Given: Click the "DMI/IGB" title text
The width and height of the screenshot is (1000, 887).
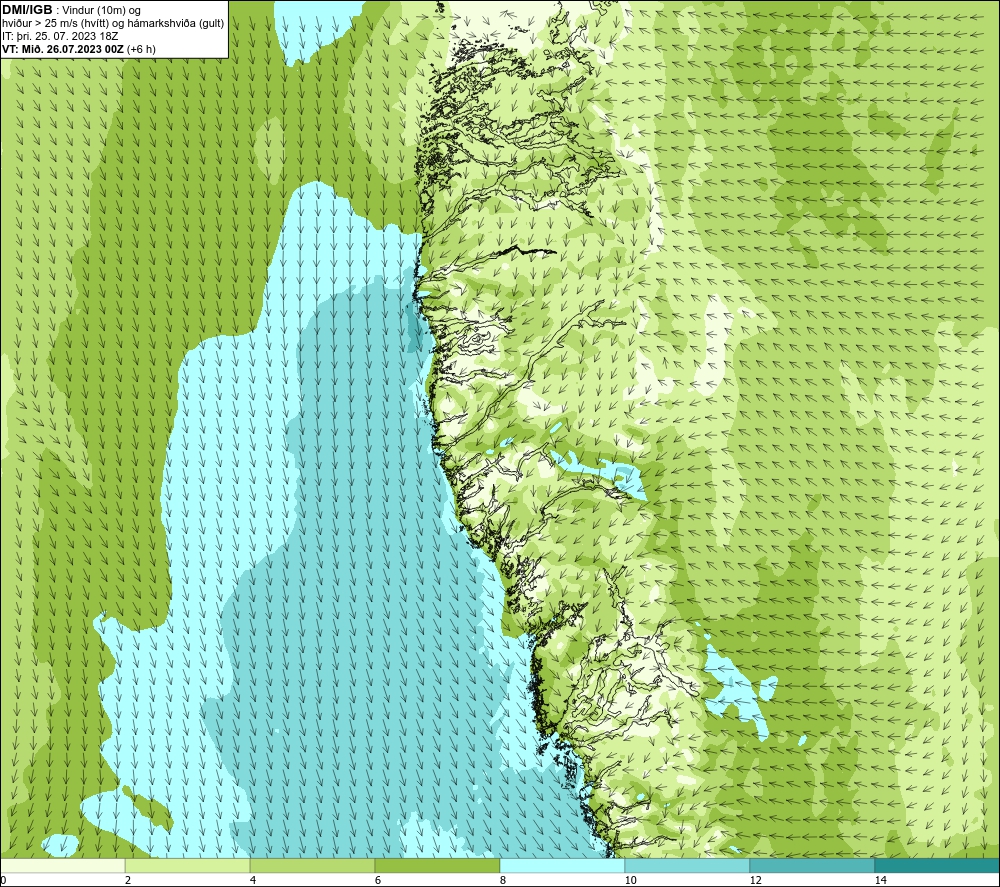Looking at the screenshot, I should [x=27, y=10].
